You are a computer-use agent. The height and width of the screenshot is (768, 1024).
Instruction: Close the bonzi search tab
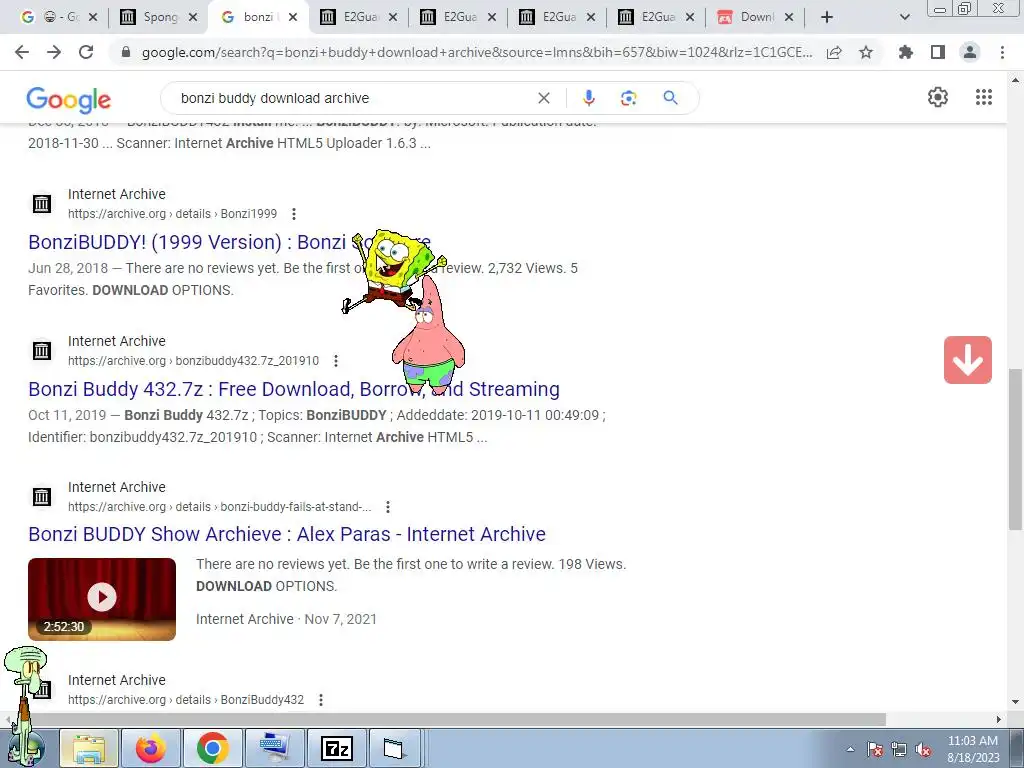pos(293,18)
